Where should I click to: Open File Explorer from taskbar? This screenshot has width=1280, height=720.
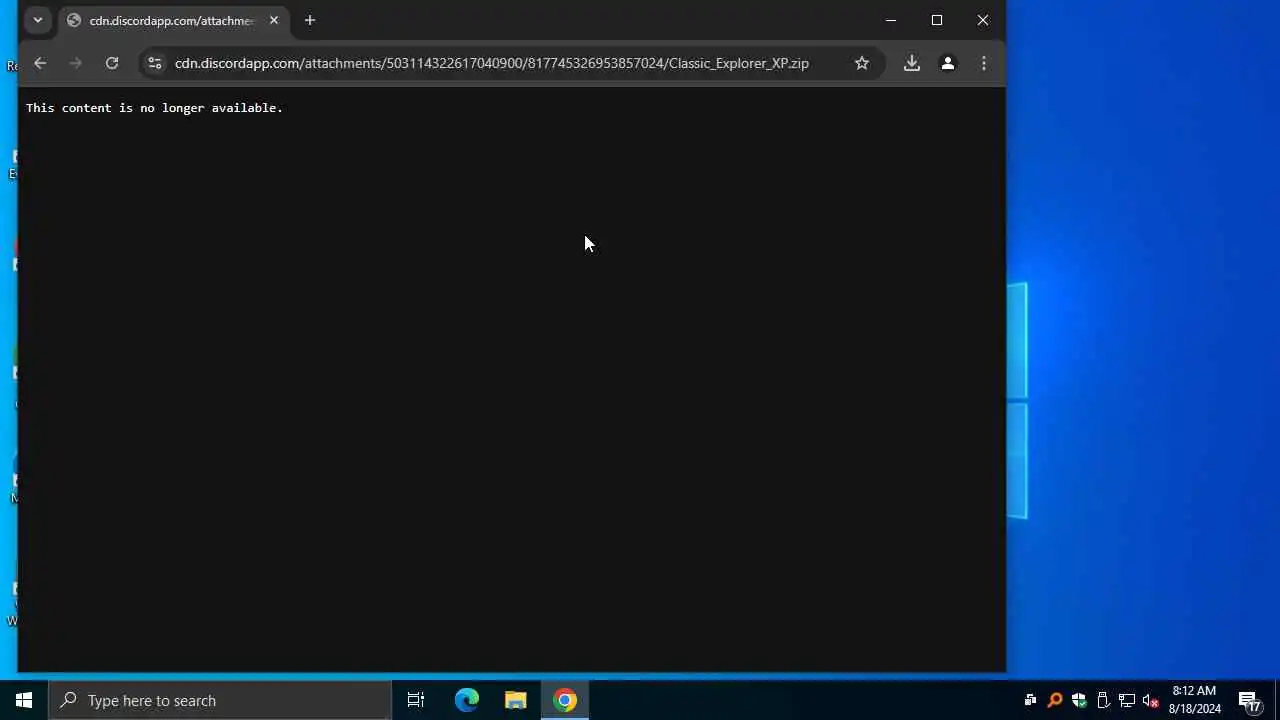[516, 700]
